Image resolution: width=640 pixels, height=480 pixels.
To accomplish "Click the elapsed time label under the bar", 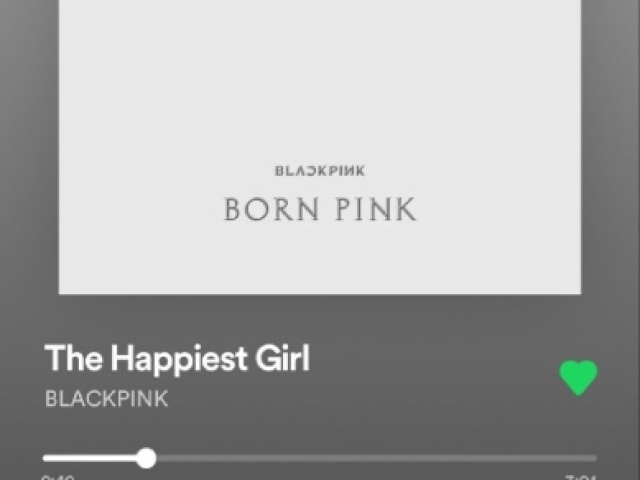I will (x=58, y=477).
